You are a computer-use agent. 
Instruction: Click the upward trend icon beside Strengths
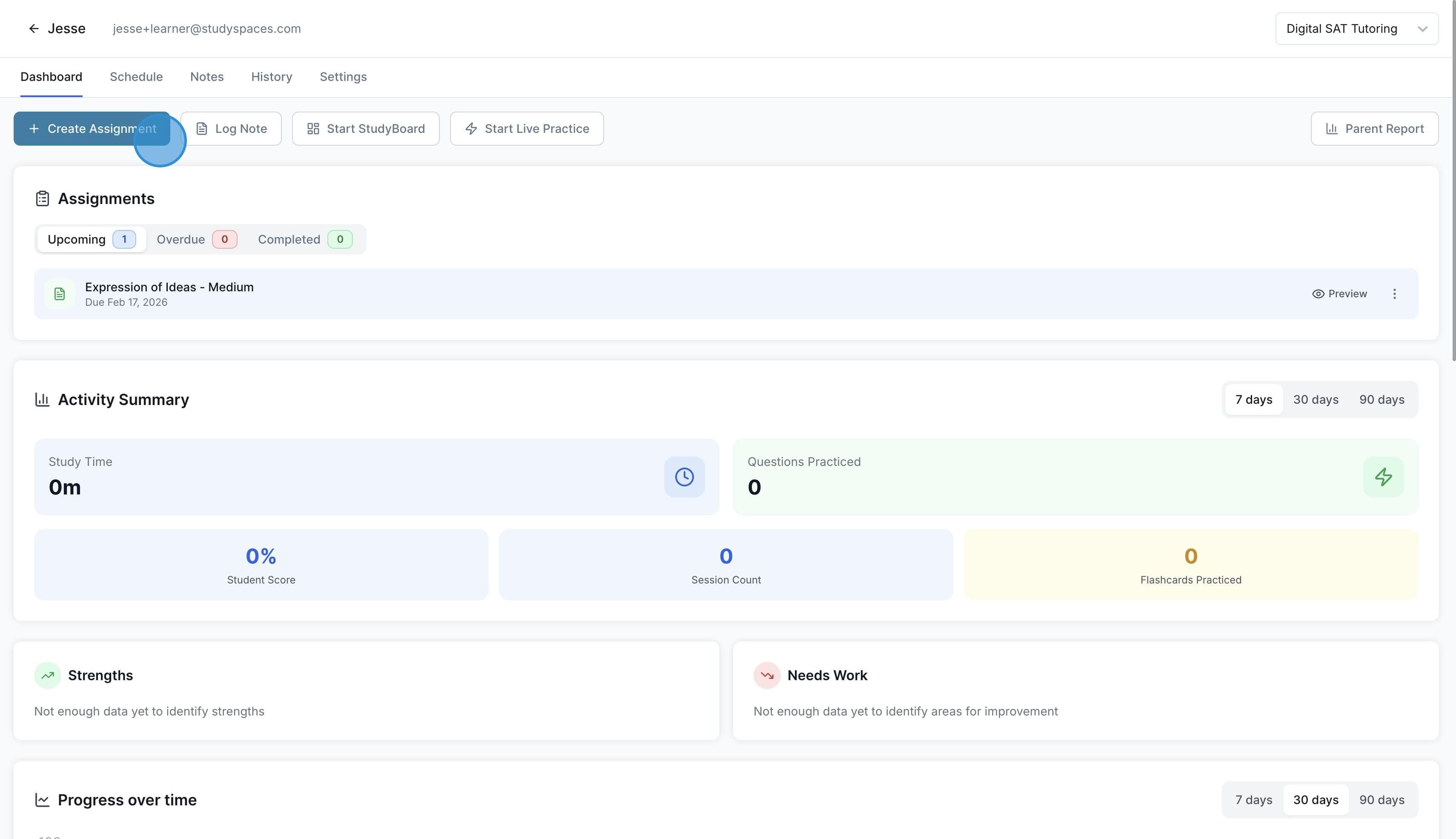[x=48, y=675]
